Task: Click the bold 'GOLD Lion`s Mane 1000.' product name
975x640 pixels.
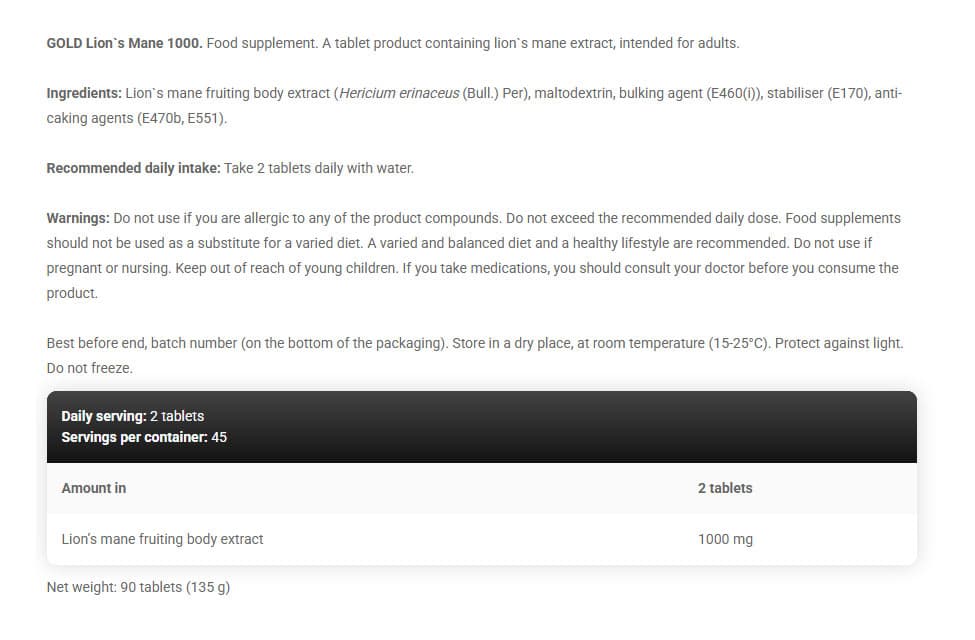Action: [124, 44]
